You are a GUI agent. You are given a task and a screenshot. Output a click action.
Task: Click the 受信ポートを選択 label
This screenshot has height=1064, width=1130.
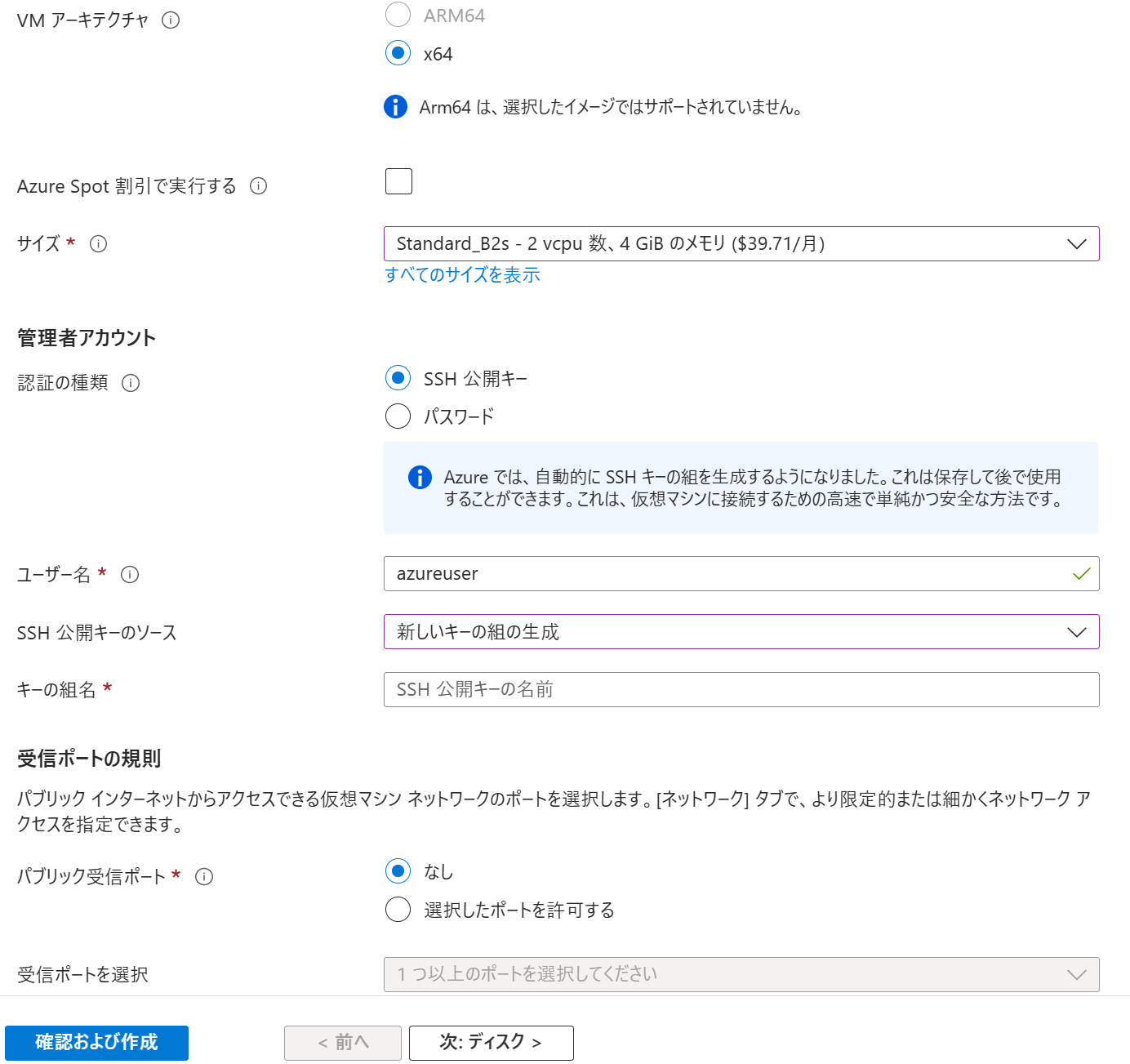[82, 975]
